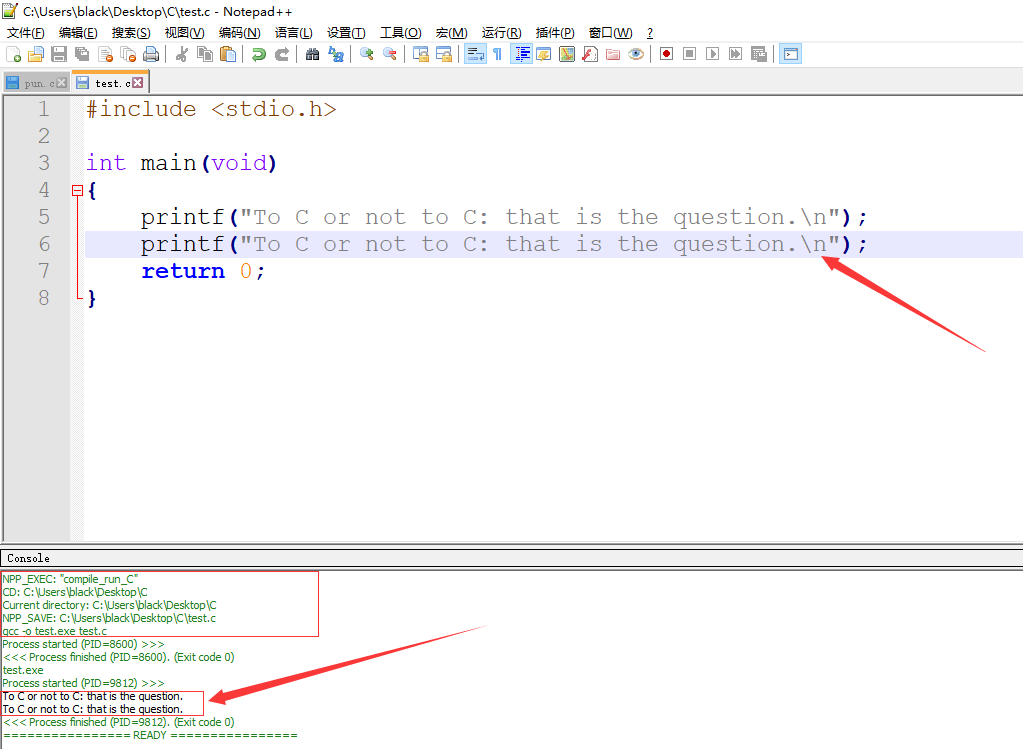Image resolution: width=1023 pixels, height=749 pixels.
Task: Click the Zoom Out magnifier icon
Action: coord(390,54)
